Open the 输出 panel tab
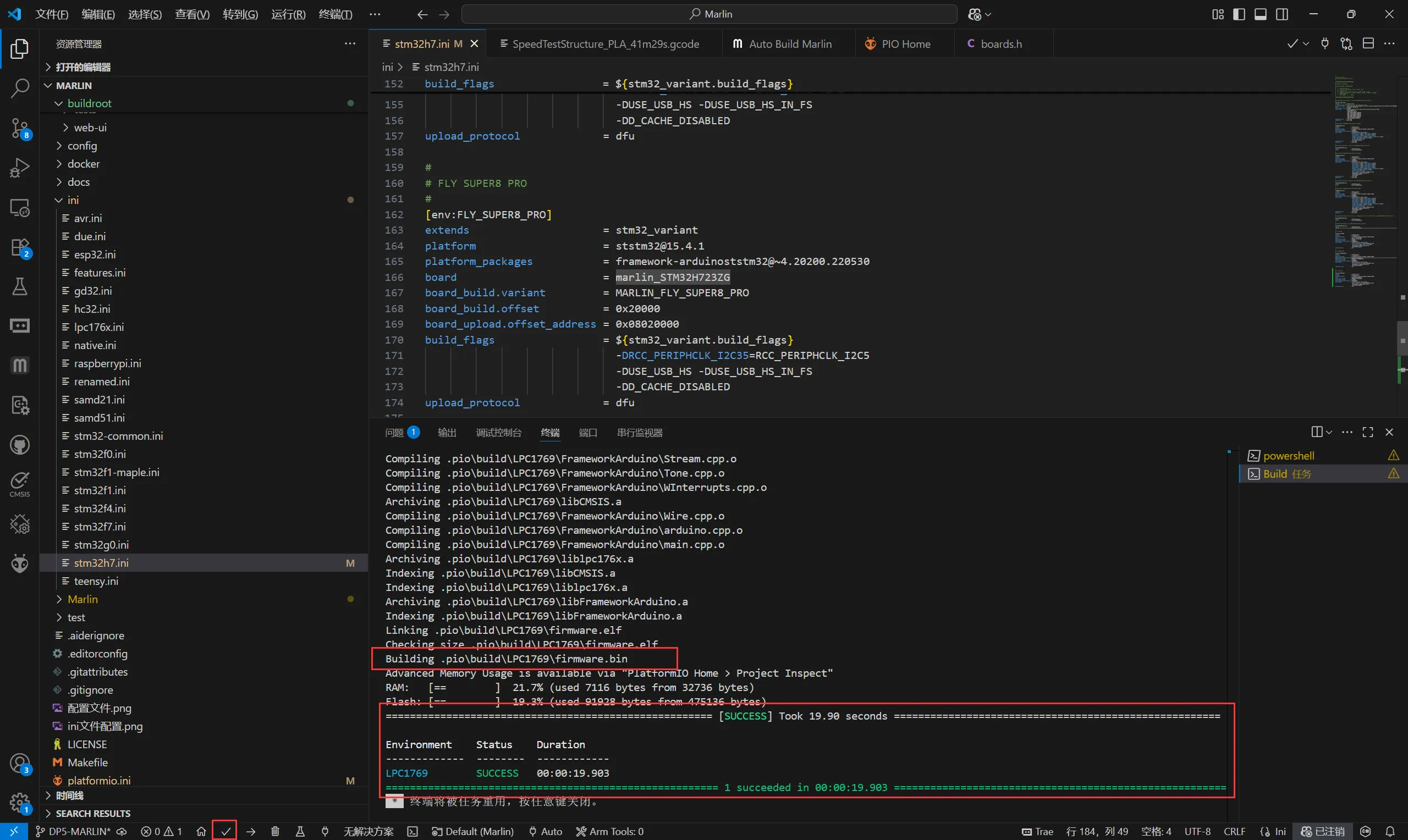 coord(447,433)
